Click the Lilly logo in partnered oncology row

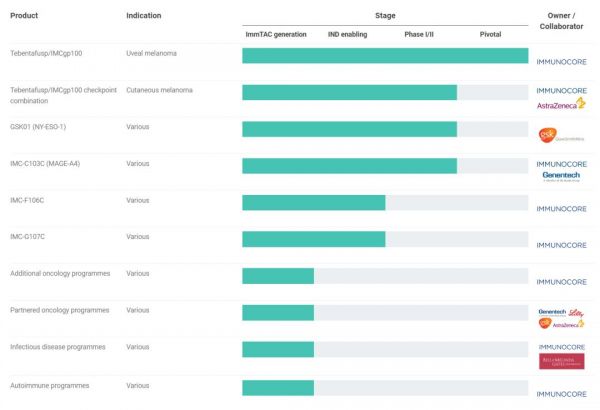(573, 312)
